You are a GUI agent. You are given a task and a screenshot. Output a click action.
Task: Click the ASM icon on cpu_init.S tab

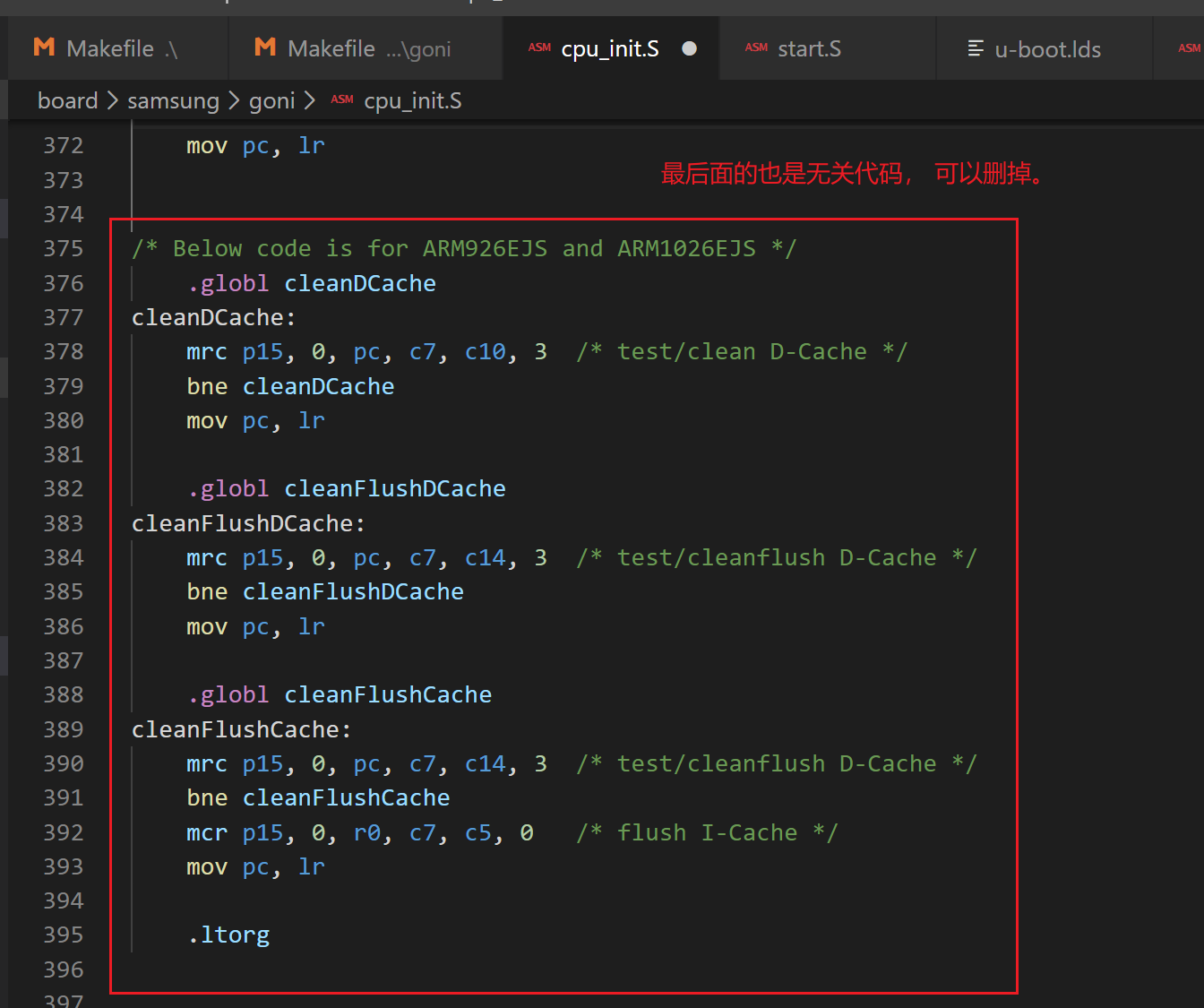(539, 47)
